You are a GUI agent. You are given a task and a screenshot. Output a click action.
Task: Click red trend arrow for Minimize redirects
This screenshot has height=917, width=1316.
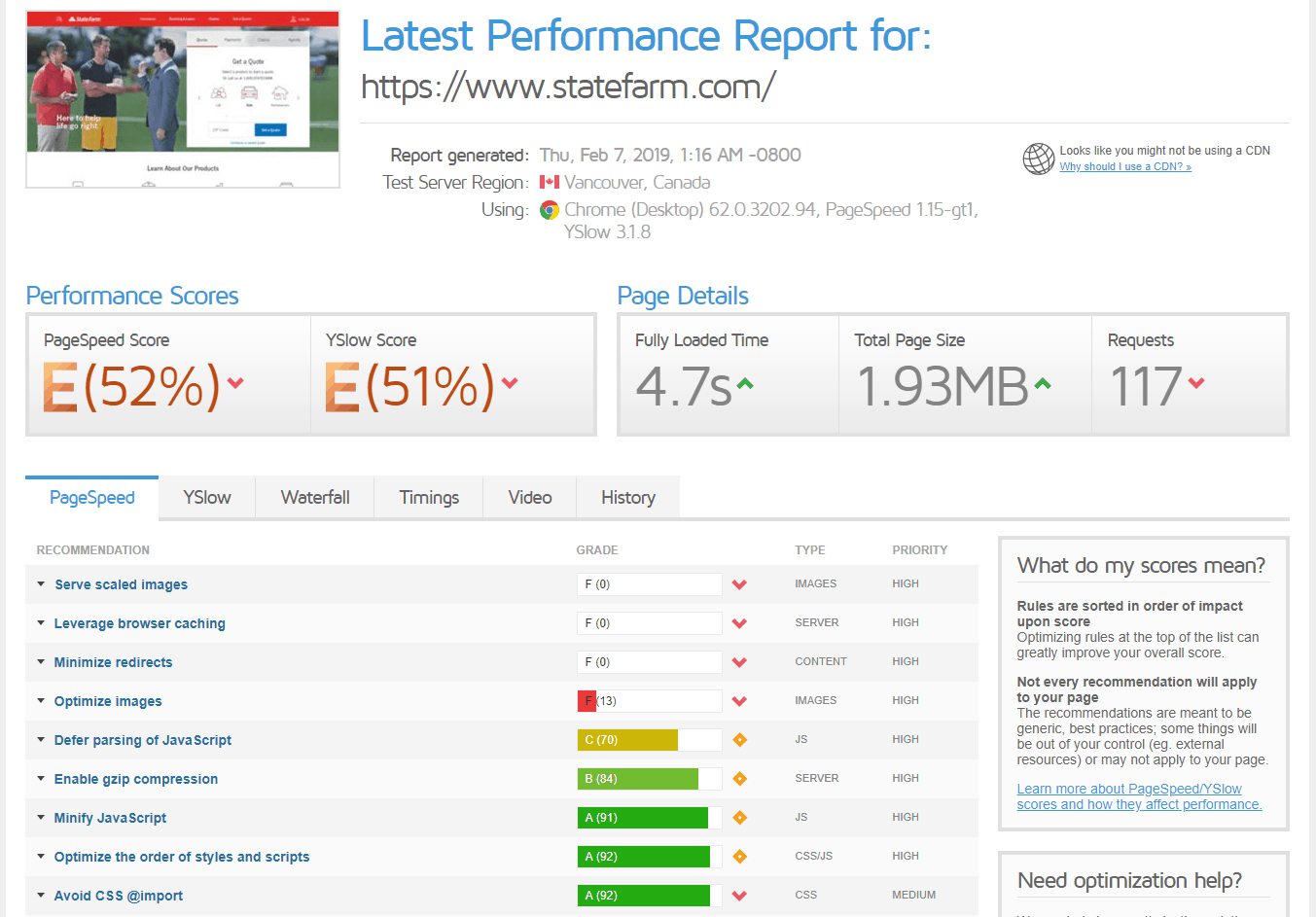click(x=739, y=662)
